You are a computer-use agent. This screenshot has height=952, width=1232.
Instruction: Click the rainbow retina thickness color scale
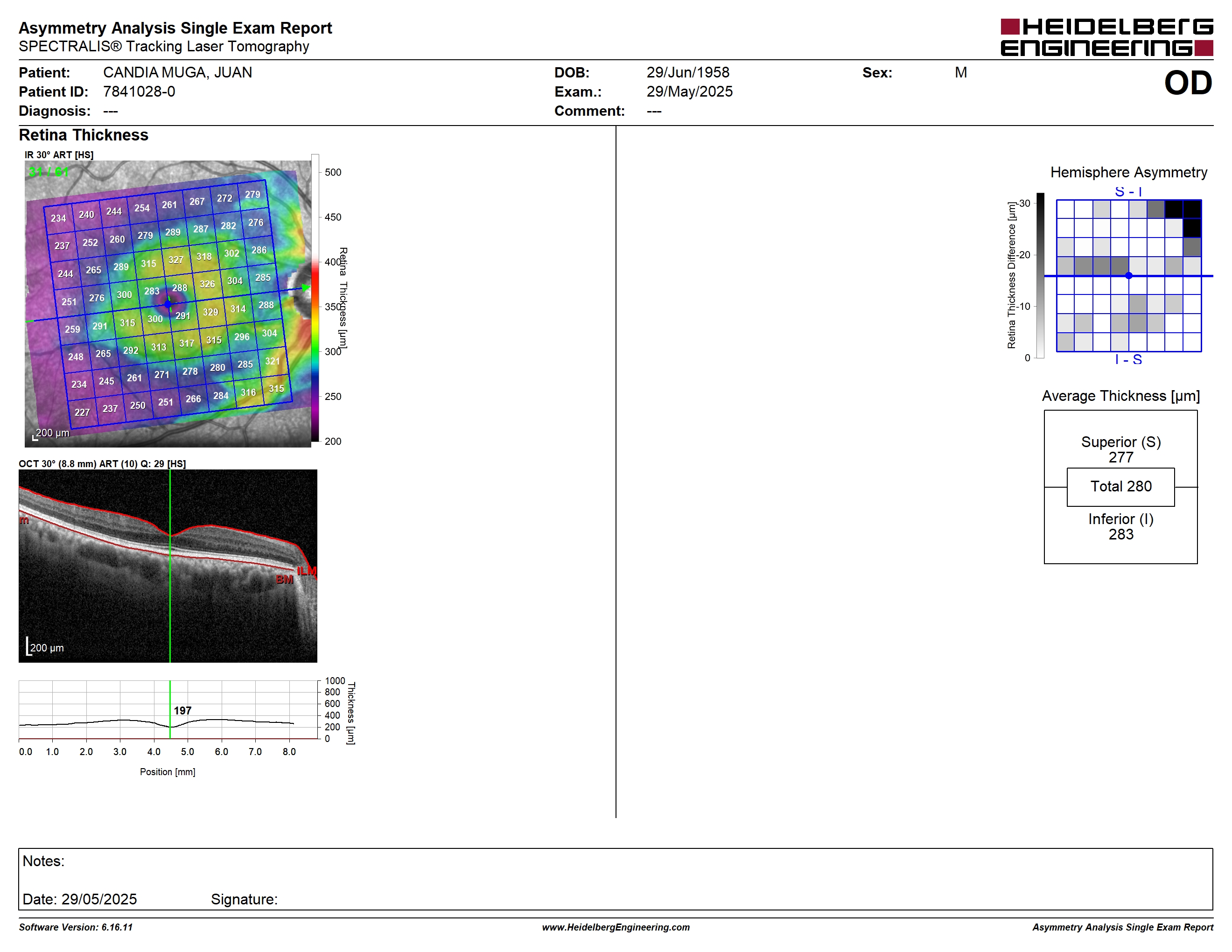(315, 298)
